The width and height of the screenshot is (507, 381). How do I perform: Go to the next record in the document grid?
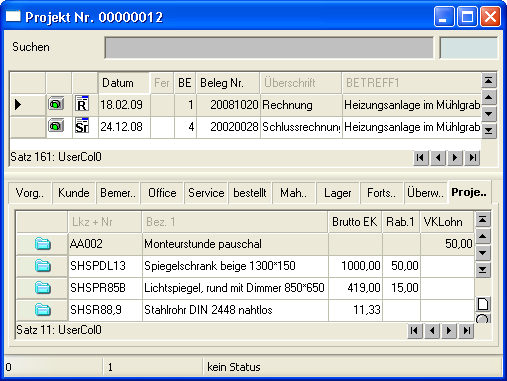pos(455,157)
